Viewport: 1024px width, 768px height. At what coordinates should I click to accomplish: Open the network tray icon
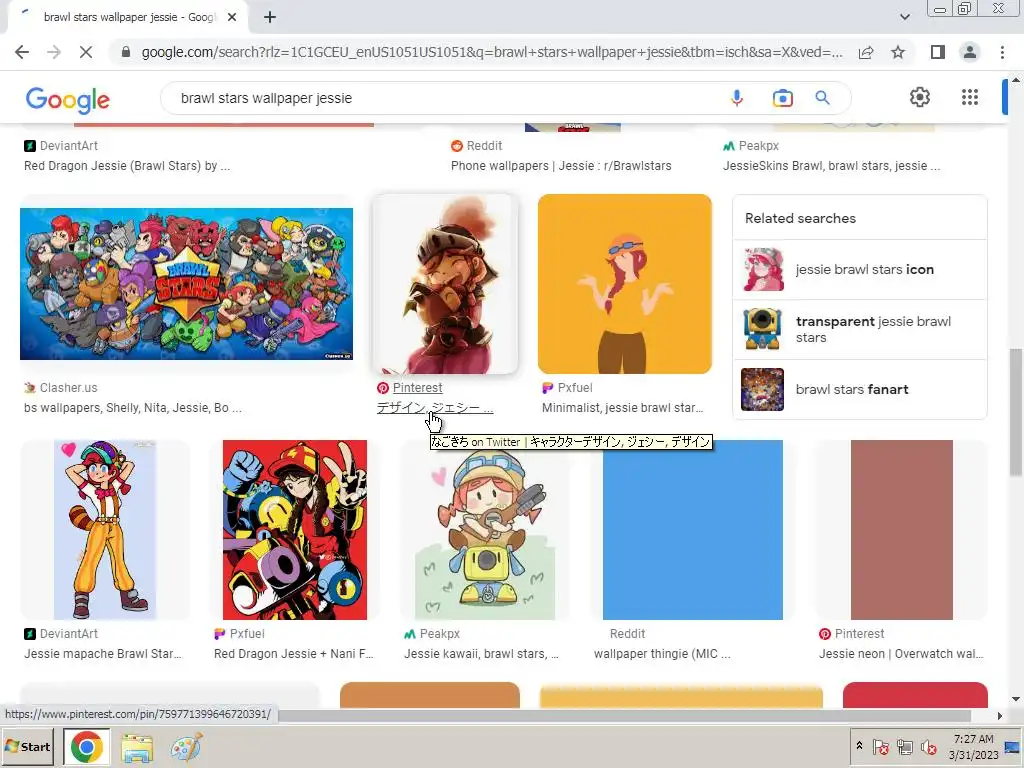tap(904, 747)
